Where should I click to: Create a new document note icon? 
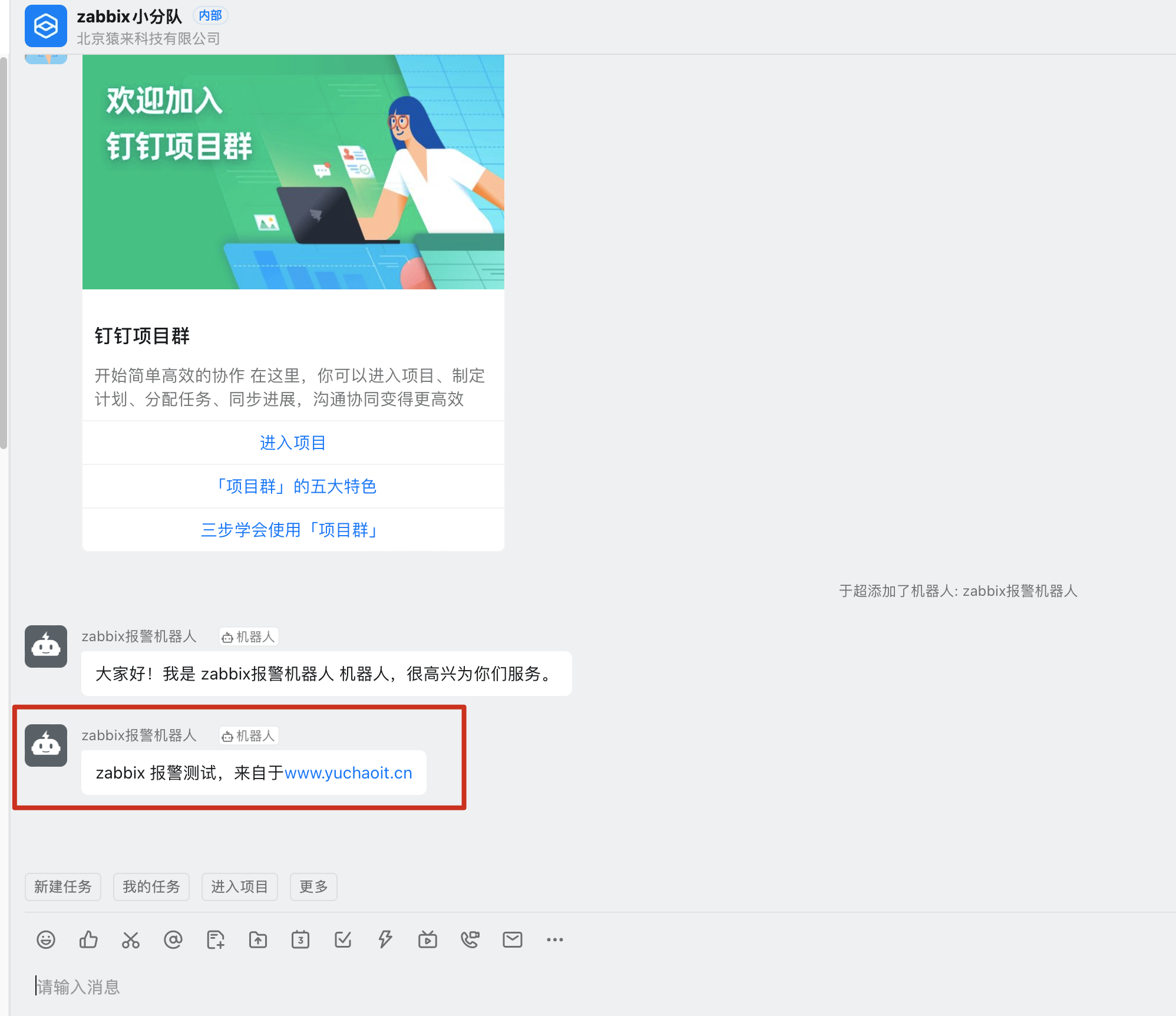(x=216, y=939)
